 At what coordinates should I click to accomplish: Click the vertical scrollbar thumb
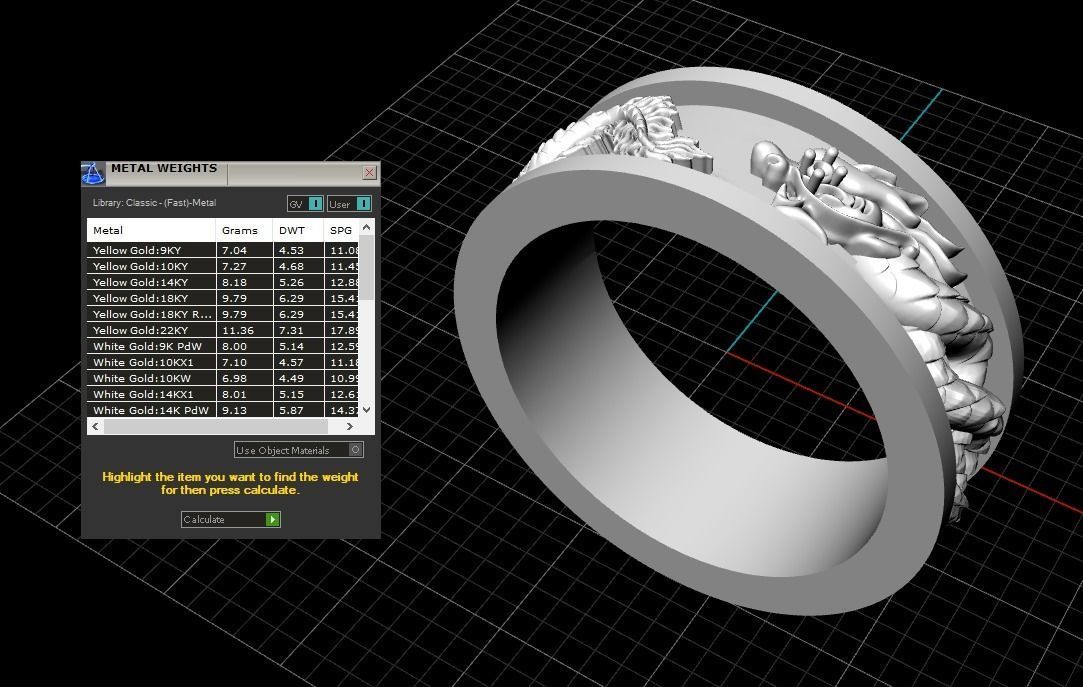(x=367, y=268)
